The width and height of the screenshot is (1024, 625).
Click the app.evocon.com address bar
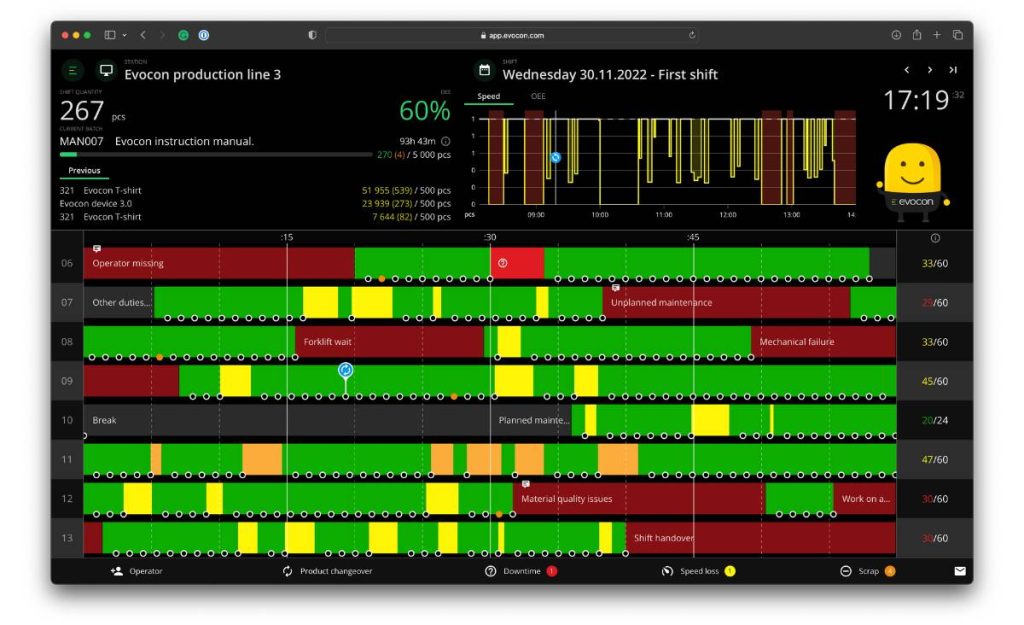tap(512, 35)
